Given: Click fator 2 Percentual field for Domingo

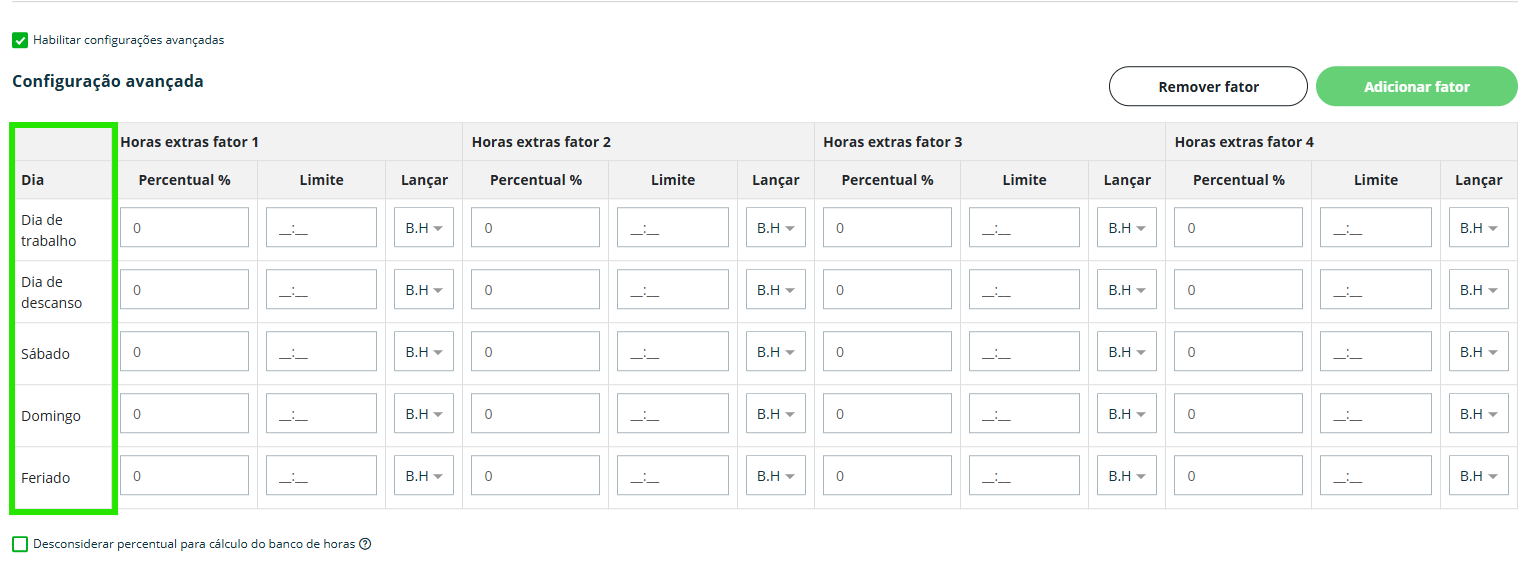Looking at the screenshot, I should click(535, 414).
